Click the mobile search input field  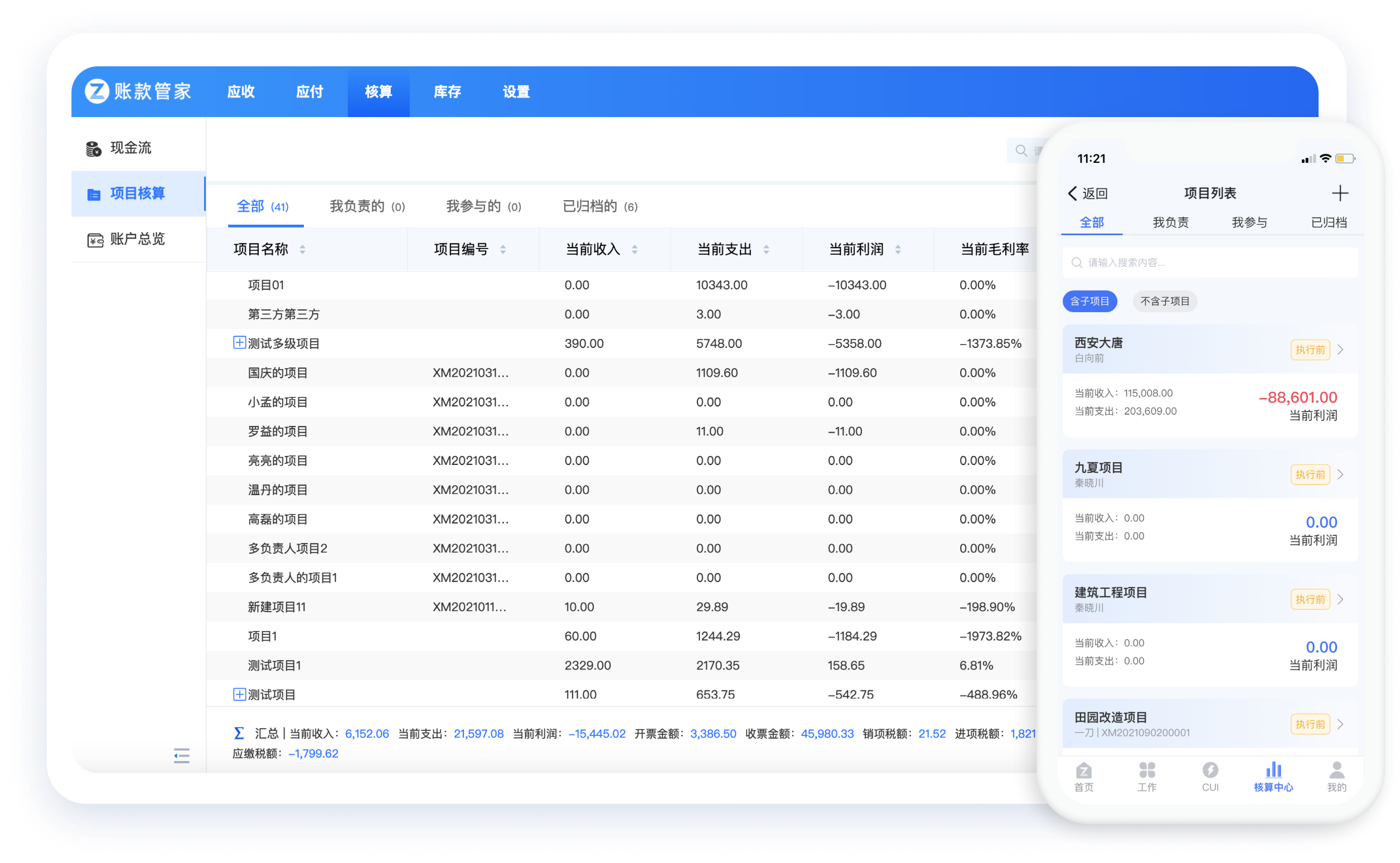[1210, 263]
